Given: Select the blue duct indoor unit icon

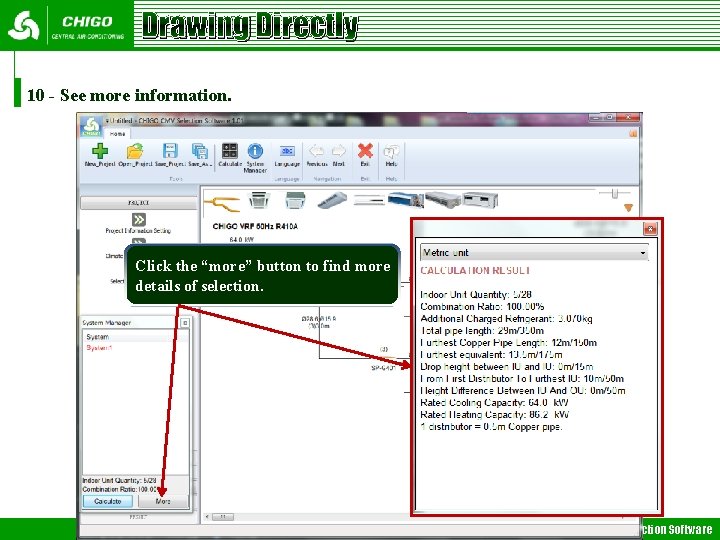Looking at the screenshot, I should click(x=405, y=200).
